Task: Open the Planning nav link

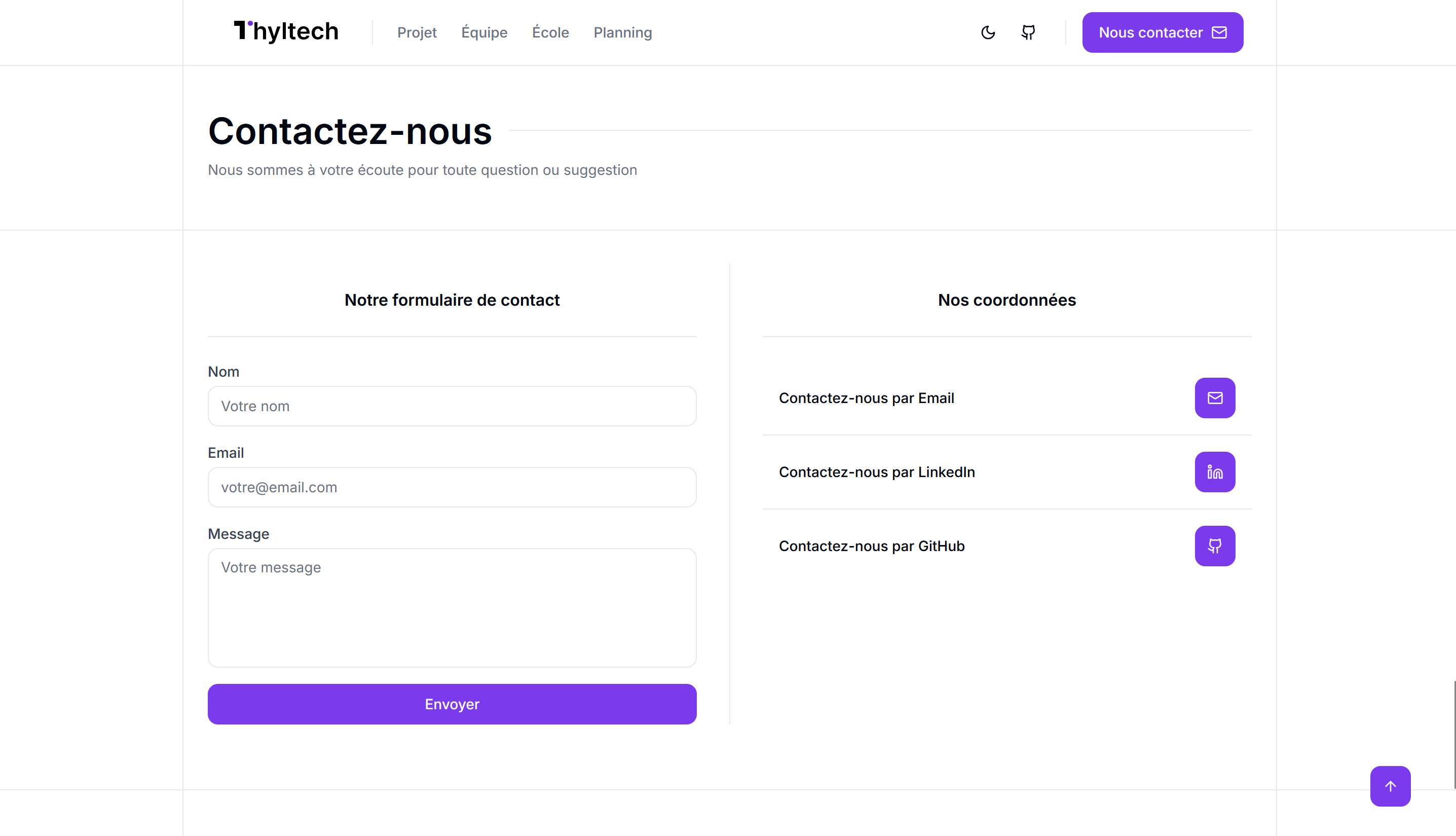Action: click(x=622, y=33)
